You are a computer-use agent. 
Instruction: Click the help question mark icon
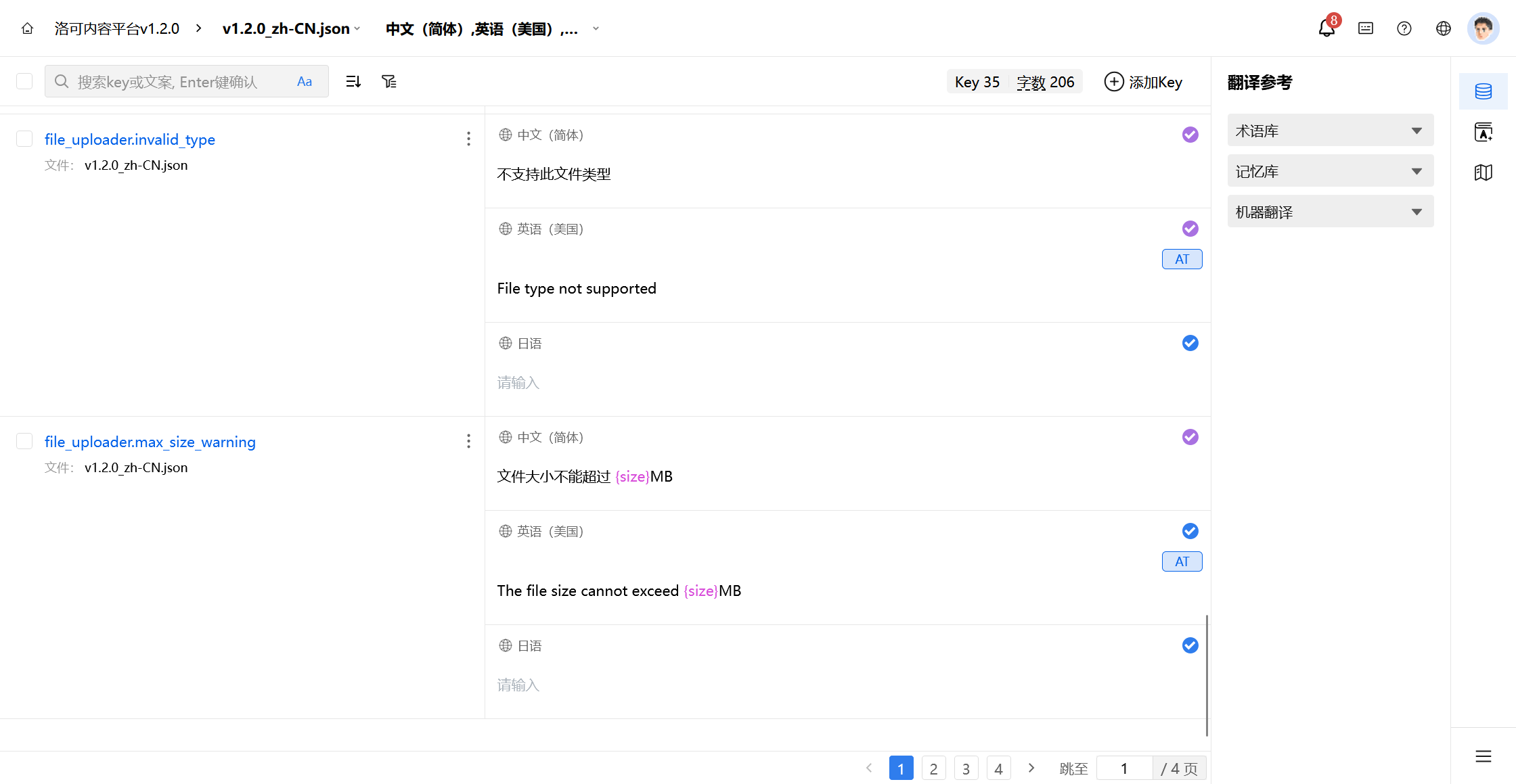pos(1404,28)
